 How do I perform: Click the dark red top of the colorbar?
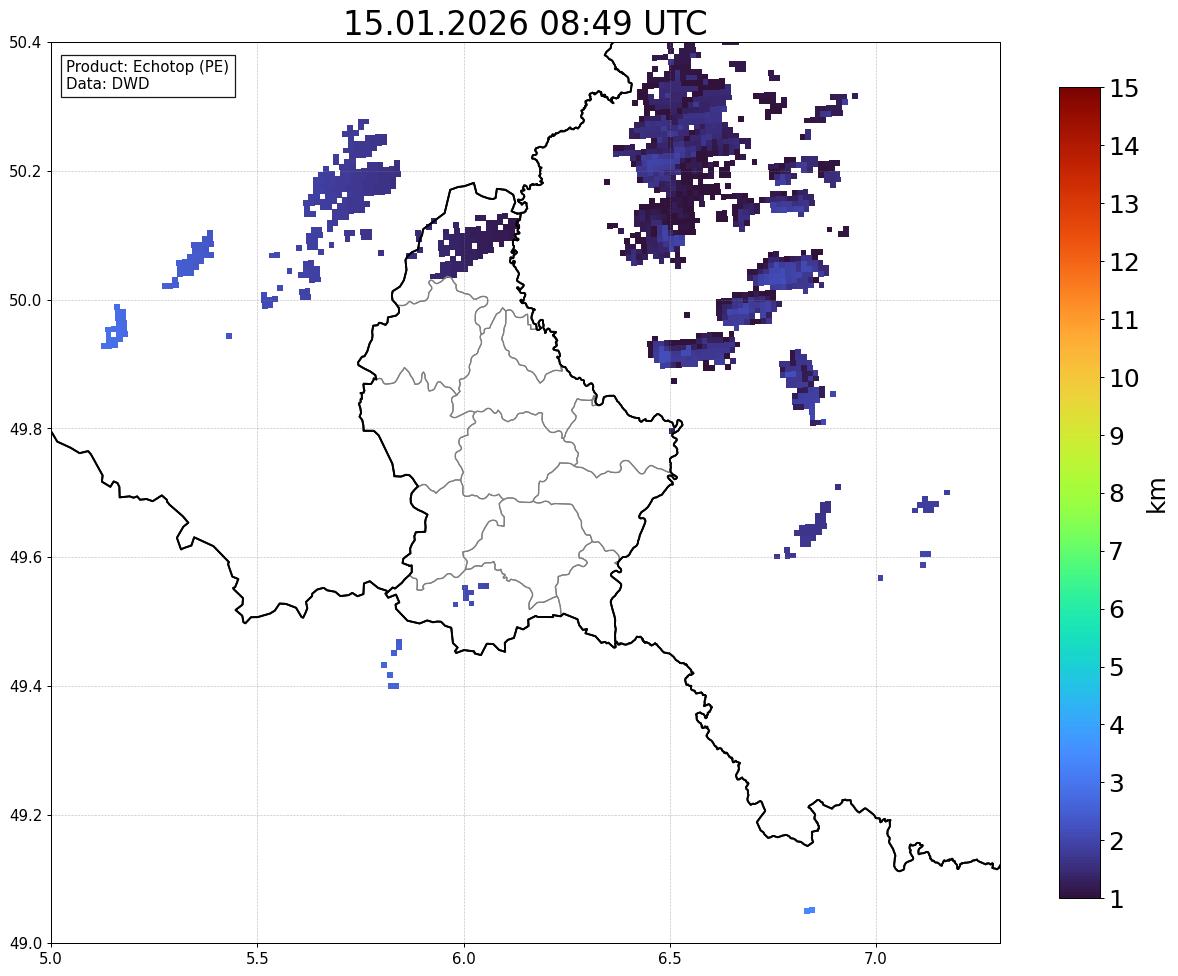[x=1080, y=98]
